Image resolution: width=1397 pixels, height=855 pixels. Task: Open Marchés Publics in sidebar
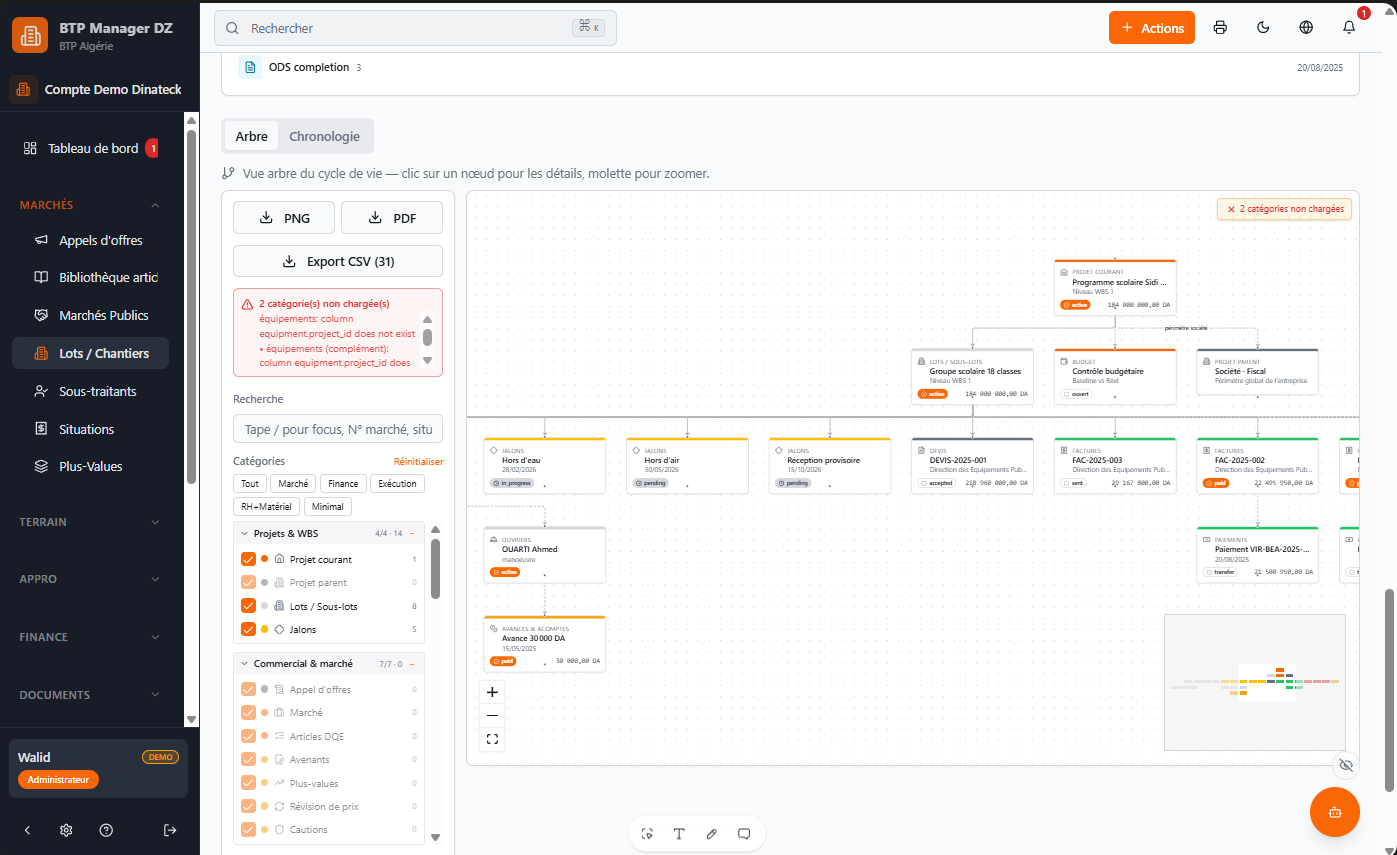tap(91, 315)
